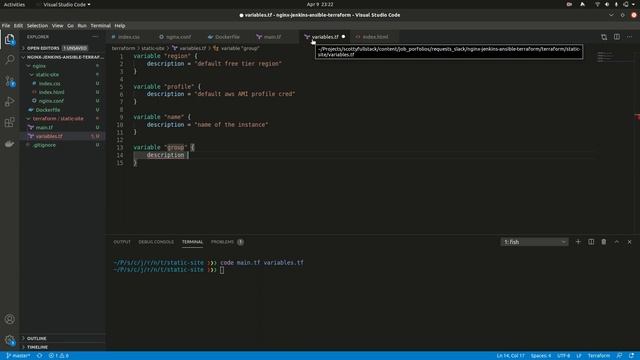
Task: Kill the terminal with trash icon
Action: (604, 242)
